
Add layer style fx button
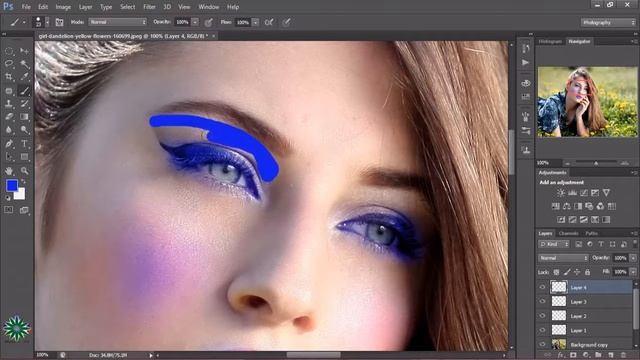(560, 356)
